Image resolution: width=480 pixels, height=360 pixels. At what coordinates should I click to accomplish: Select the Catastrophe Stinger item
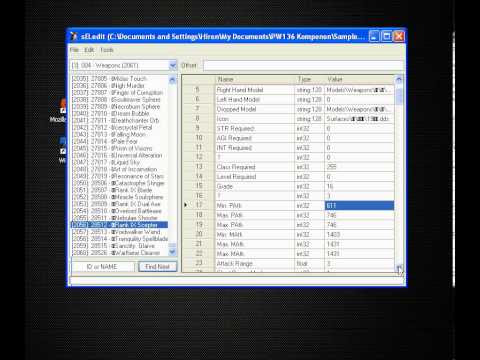tap(119, 183)
